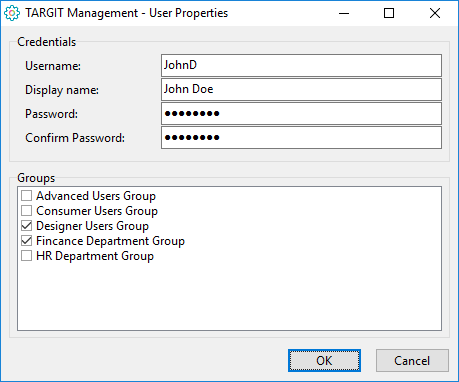Select the Designer Users Group label

[x=92, y=226]
